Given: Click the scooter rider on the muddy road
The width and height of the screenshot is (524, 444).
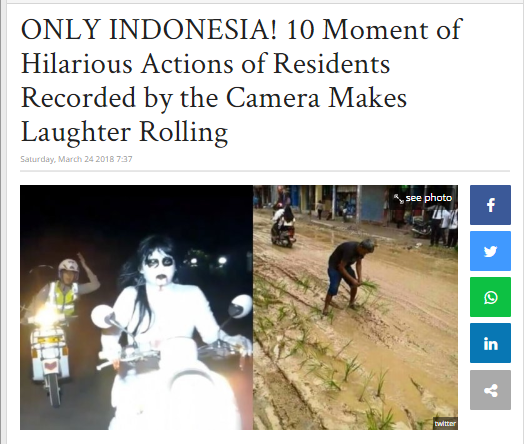Looking at the screenshot, I should click(283, 224).
